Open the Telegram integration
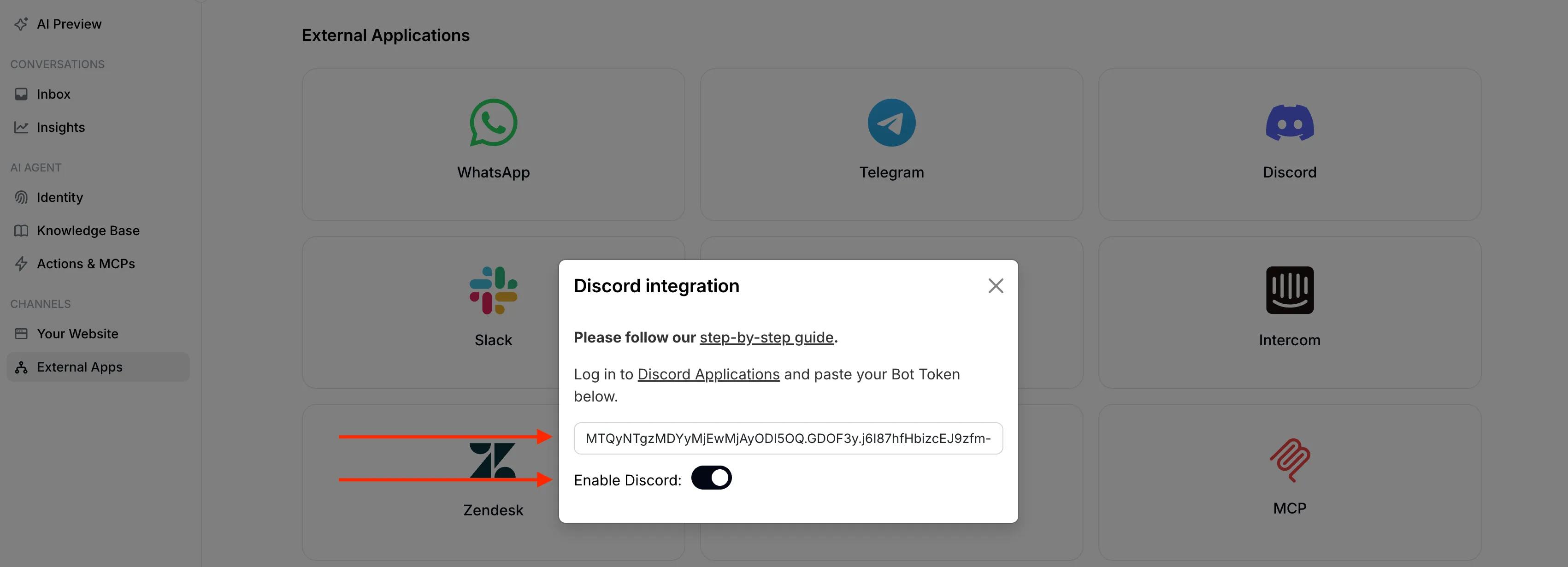1568x567 pixels. tap(891, 145)
